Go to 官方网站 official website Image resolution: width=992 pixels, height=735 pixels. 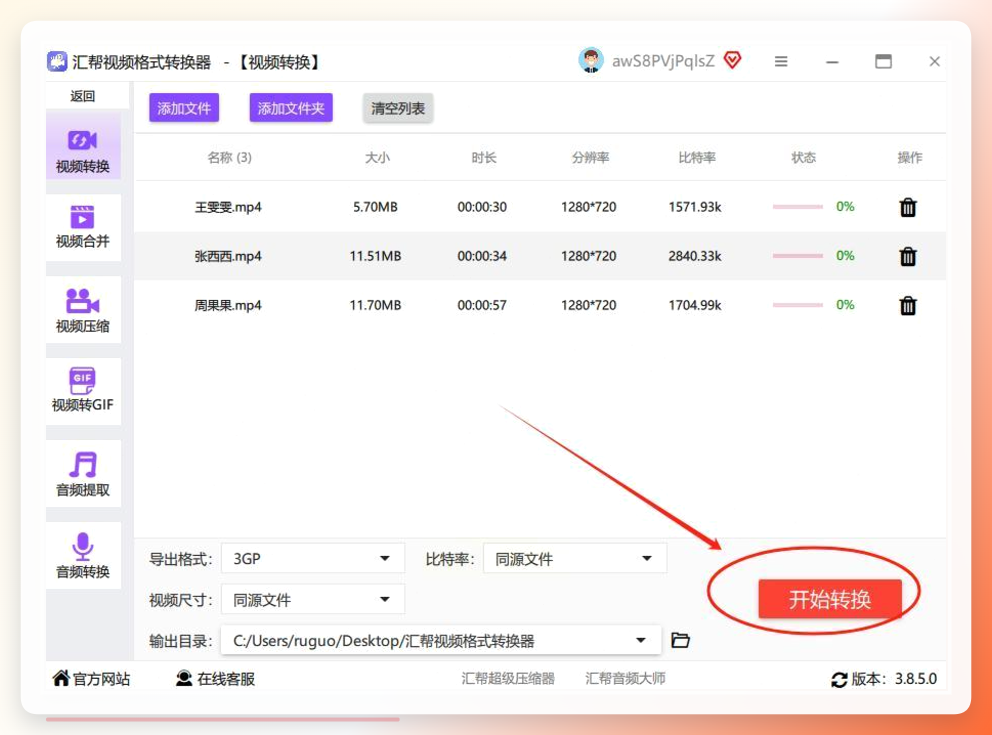pyautogui.click(x=91, y=679)
